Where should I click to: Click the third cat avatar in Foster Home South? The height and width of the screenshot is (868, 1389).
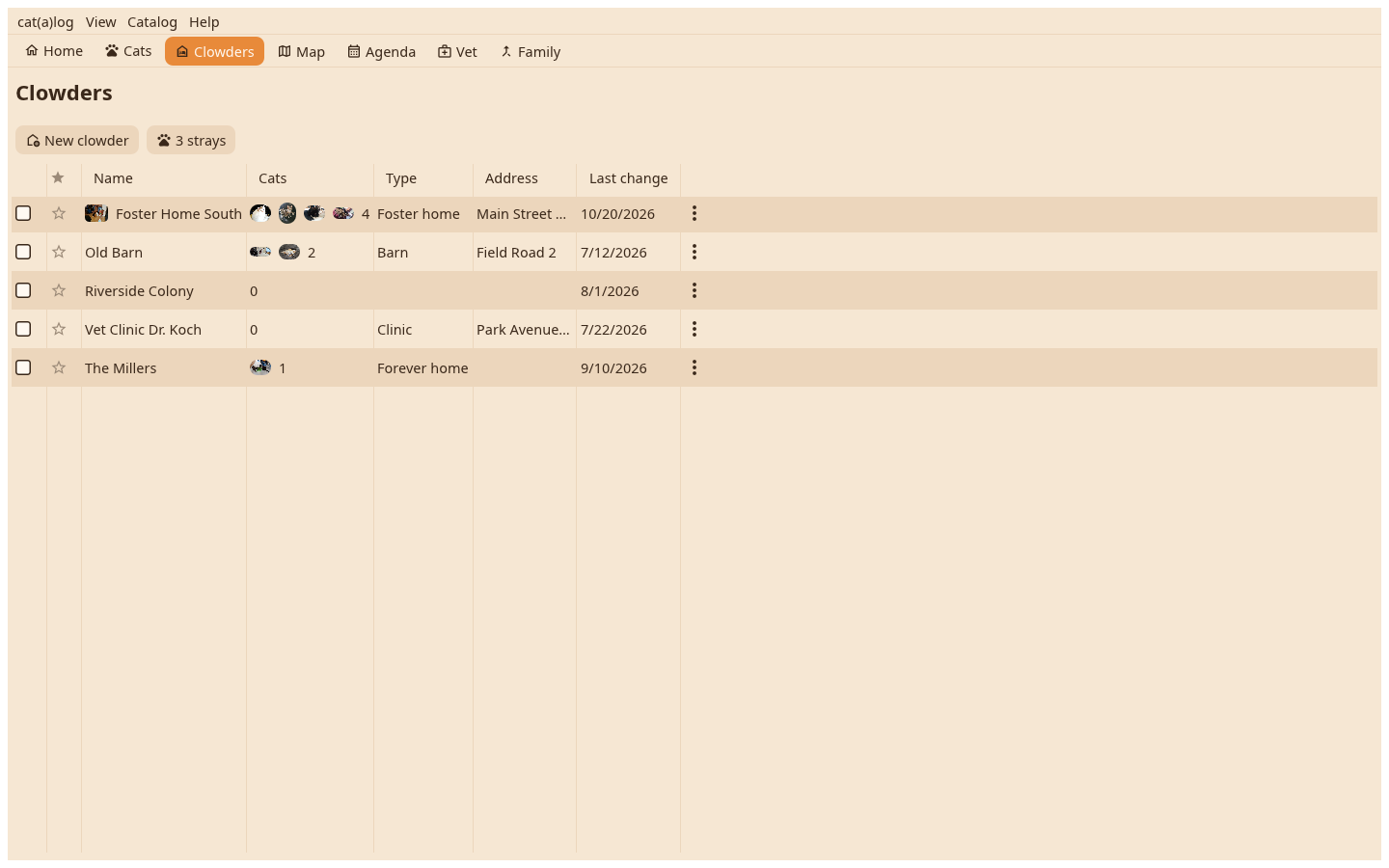coord(314,213)
